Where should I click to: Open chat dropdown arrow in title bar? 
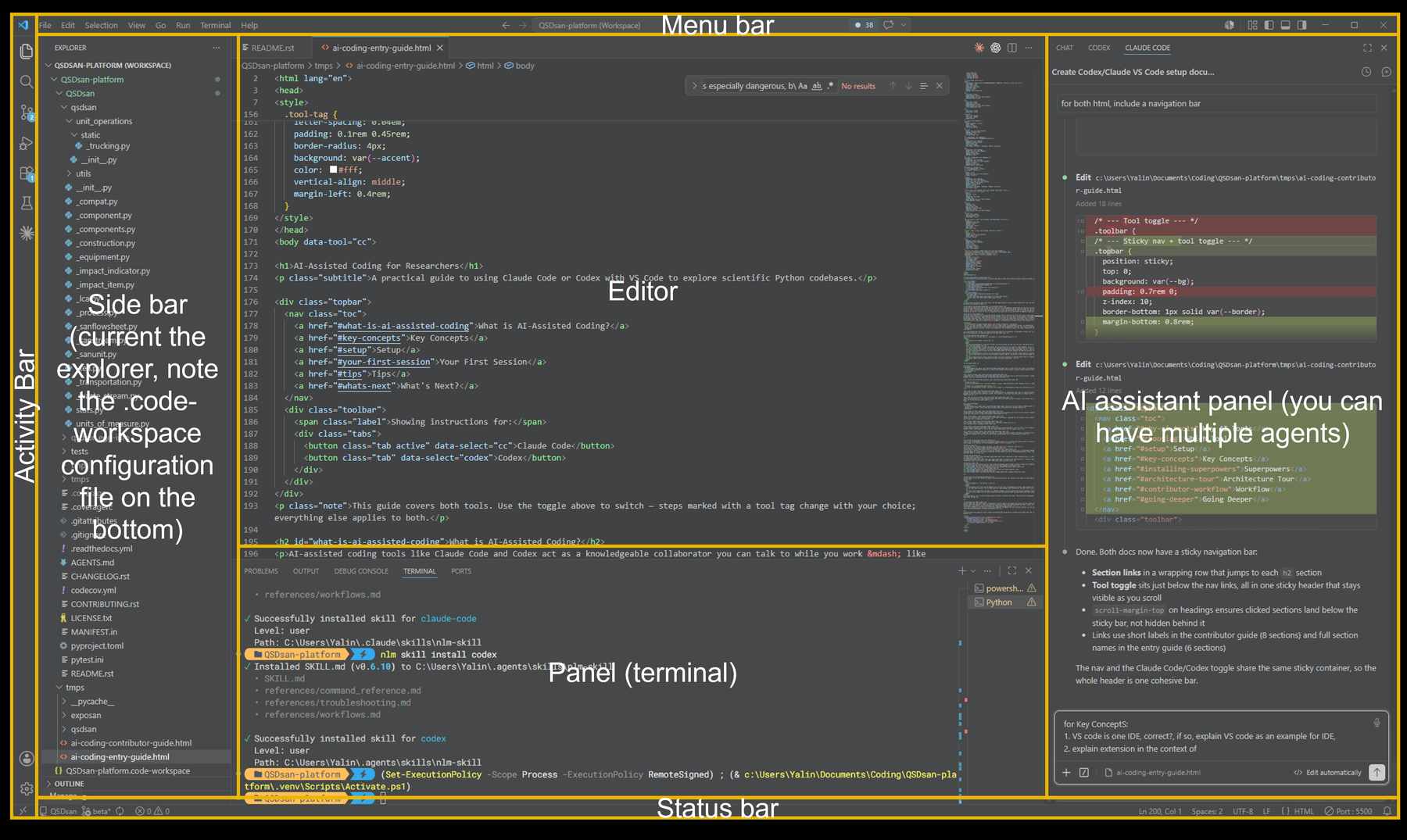point(904,25)
